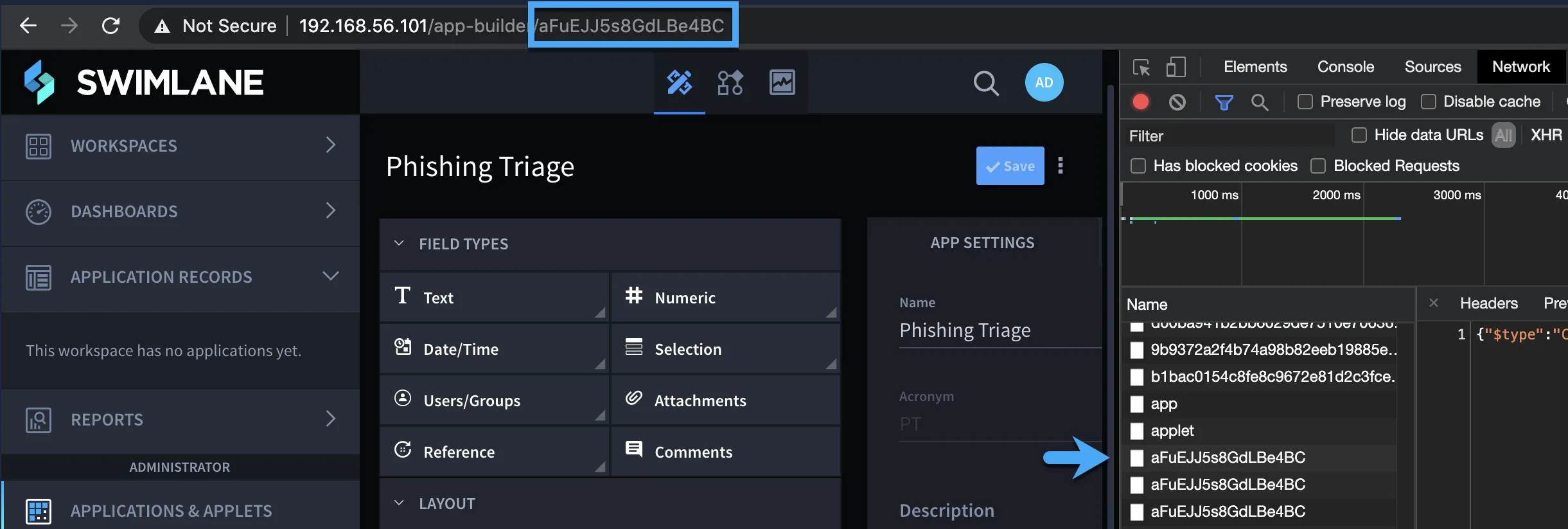Select the Numeric field type
Viewport: 1568px width, 529px height.
pyautogui.click(x=726, y=297)
